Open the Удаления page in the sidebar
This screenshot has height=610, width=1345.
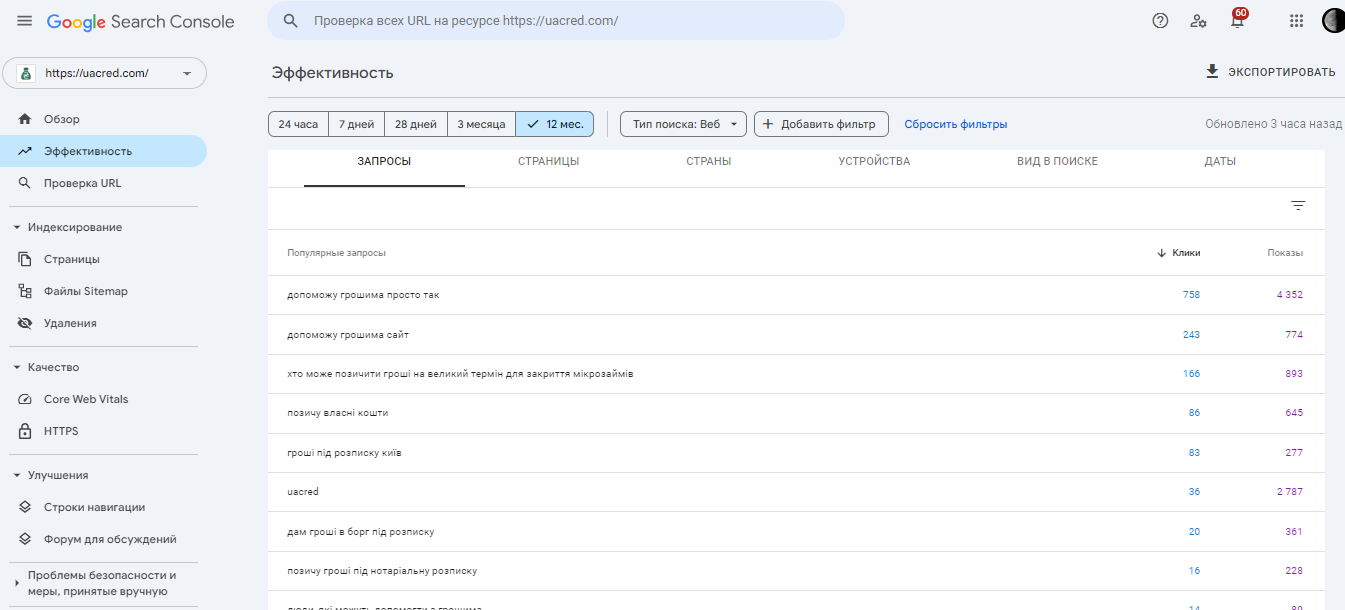(x=104, y=323)
